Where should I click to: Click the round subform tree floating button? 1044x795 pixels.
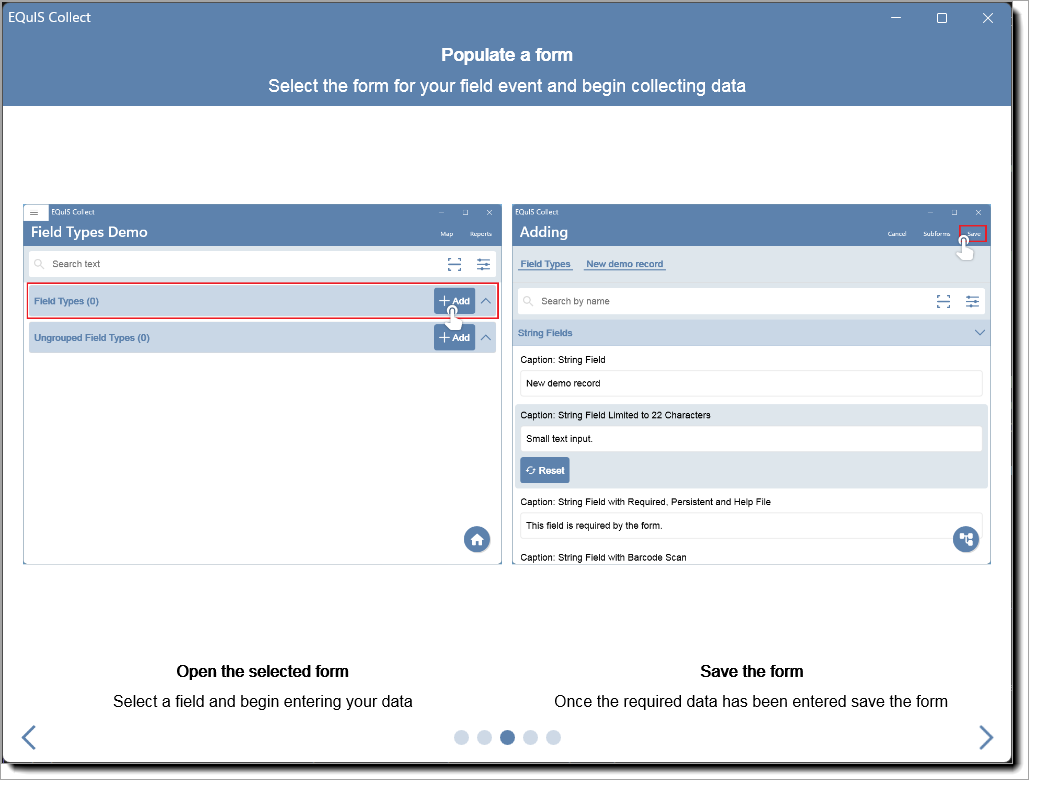pos(966,539)
